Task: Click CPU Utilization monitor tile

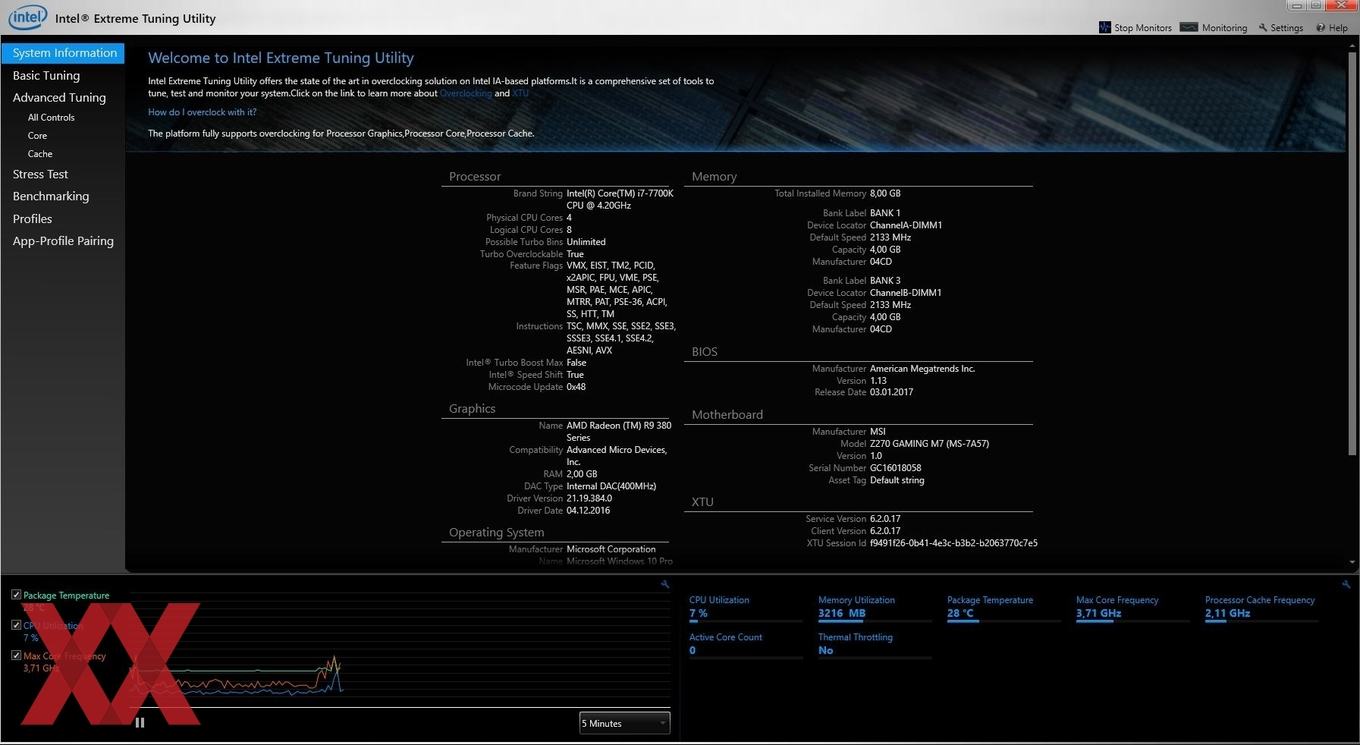Action: (745, 607)
